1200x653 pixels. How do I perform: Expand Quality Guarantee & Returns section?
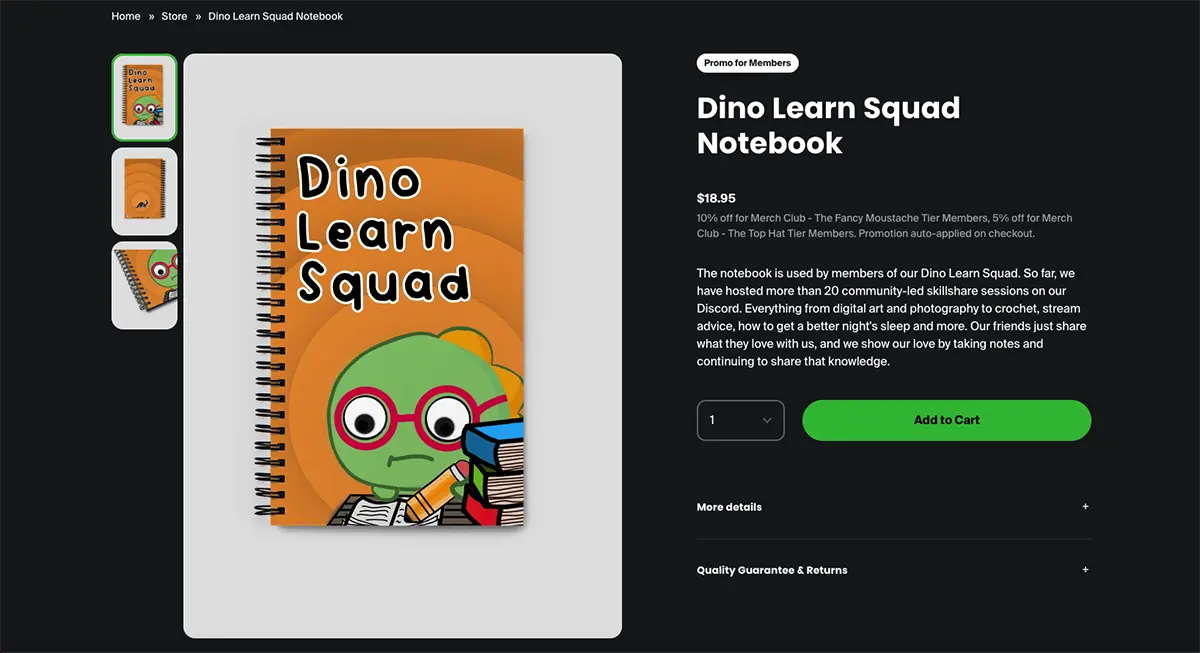[x=772, y=570]
